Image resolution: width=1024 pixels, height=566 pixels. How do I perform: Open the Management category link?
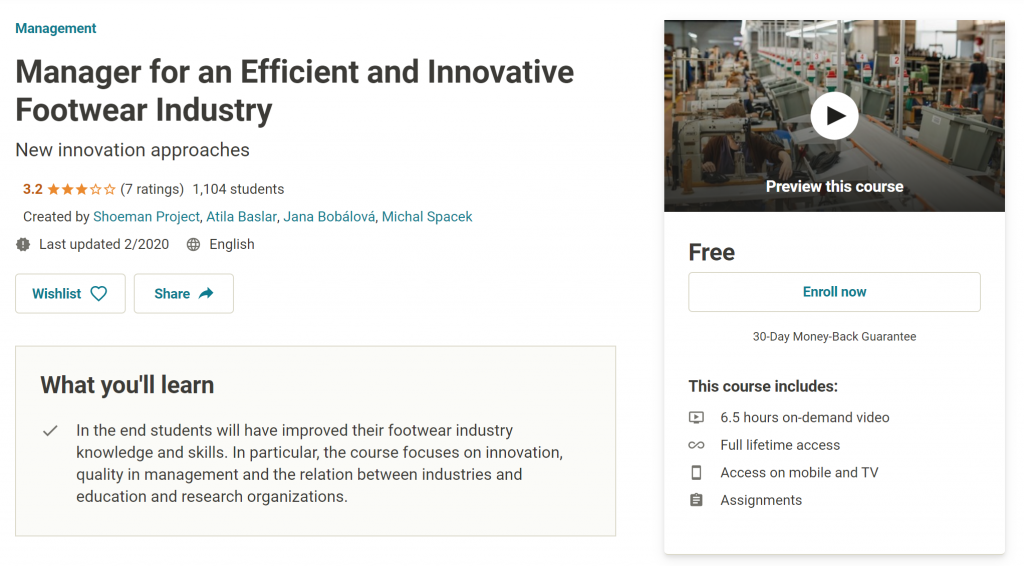[56, 29]
